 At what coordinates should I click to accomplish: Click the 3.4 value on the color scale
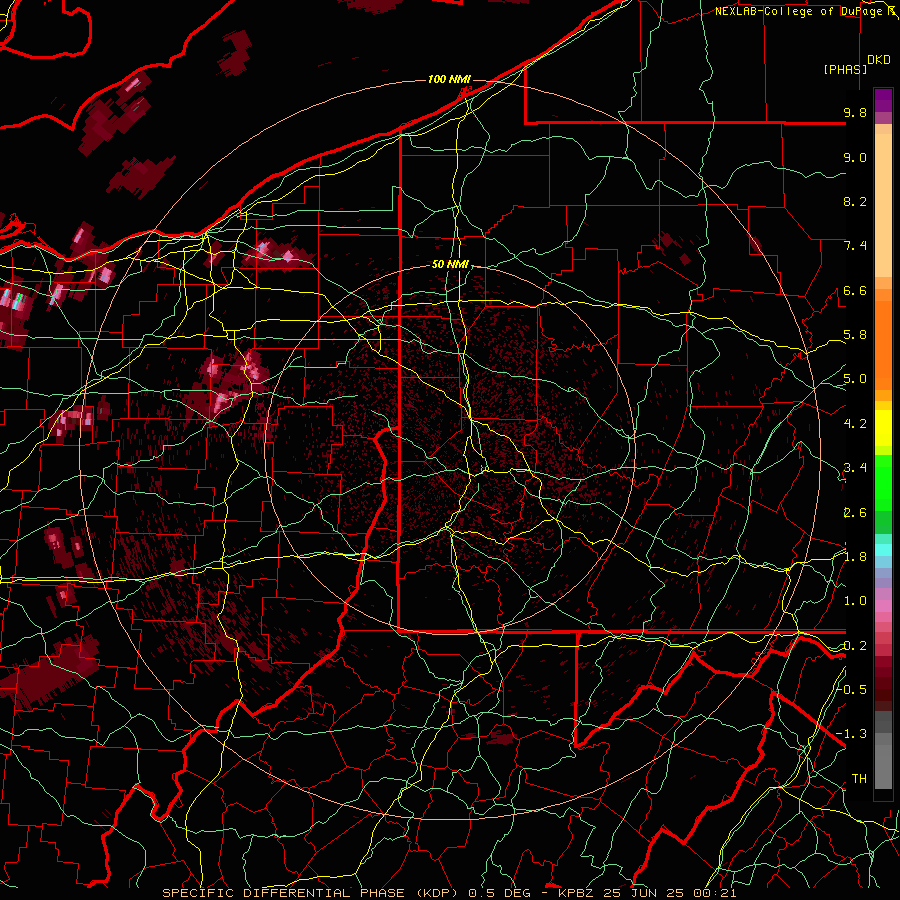(x=855, y=468)
